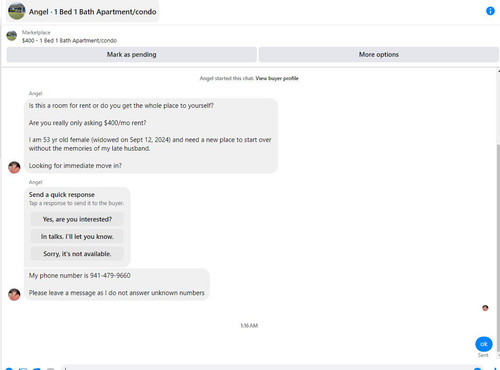Send the "Sorry, it's not available." response
Screen dimensions: 500x370
[x=77, y=254]
